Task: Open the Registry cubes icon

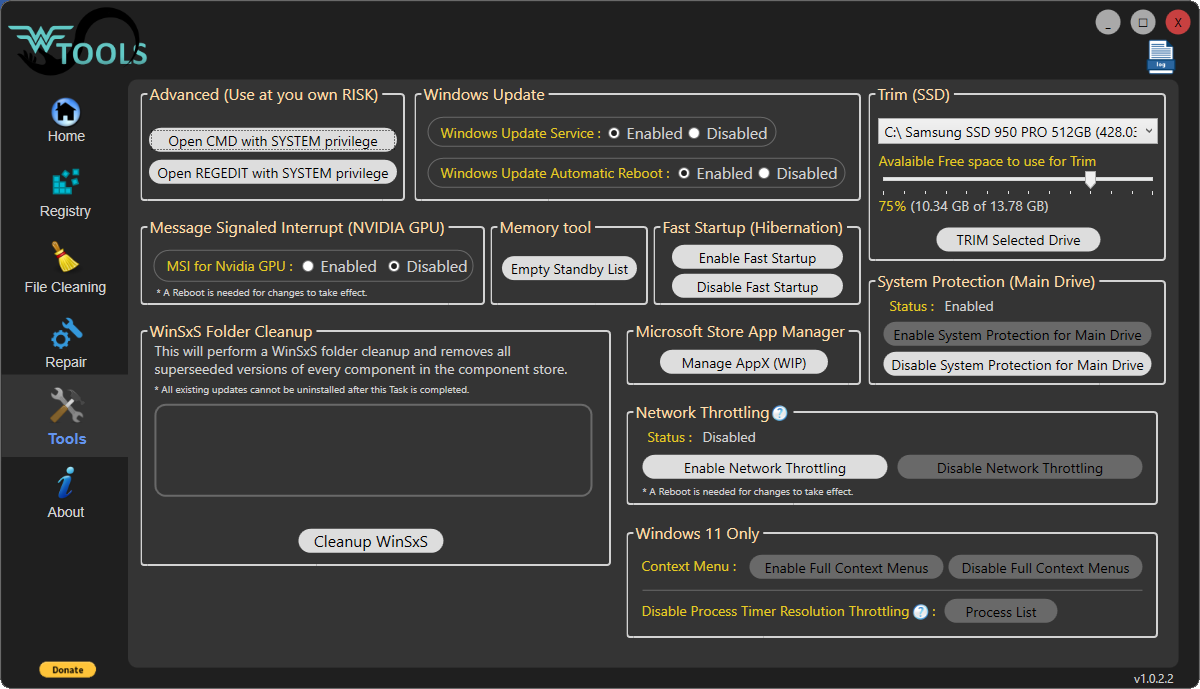Action: (x=65, y=184)
